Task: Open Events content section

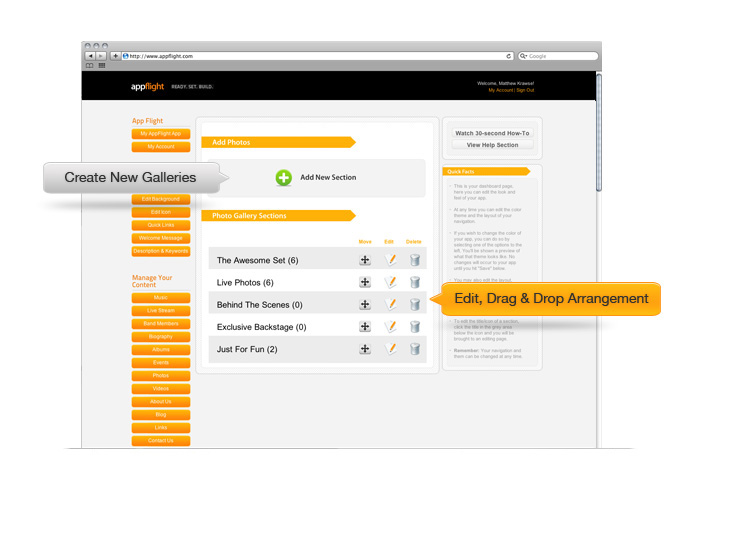Action: pyautogui.click(x=161, y=363)
